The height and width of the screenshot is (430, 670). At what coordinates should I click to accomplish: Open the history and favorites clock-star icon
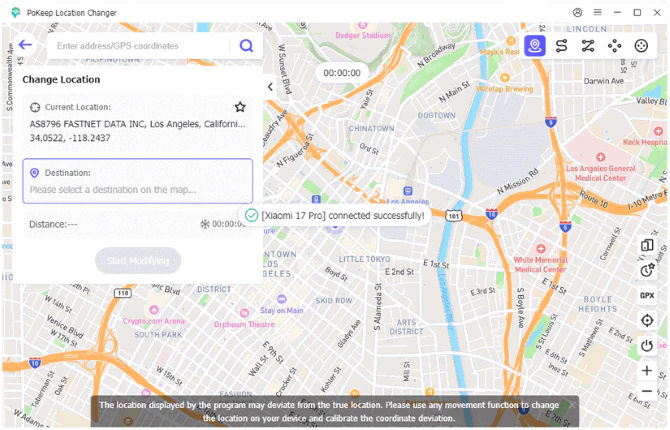[x=647, y=270]
